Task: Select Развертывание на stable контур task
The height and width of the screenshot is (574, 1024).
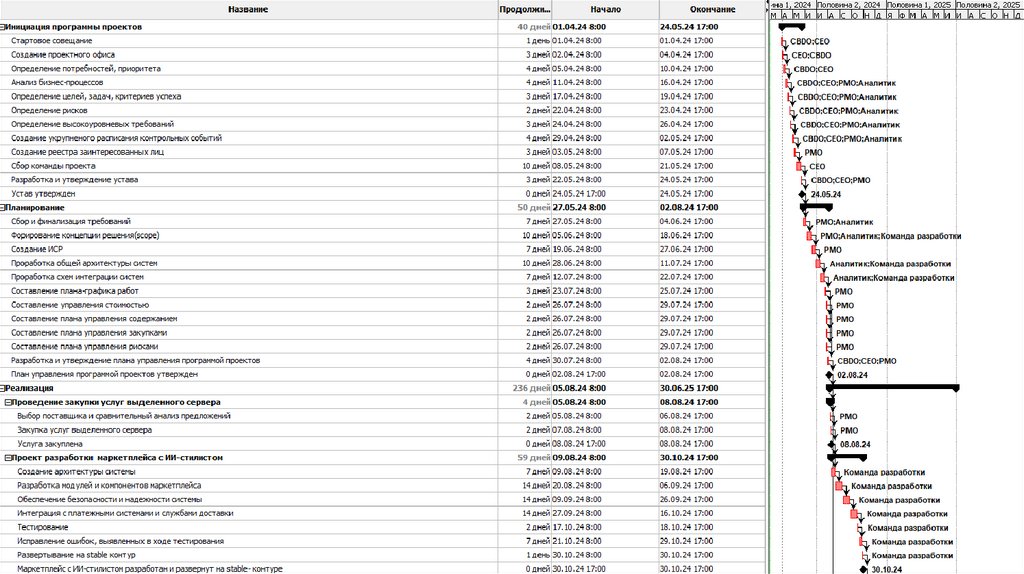Action: coord(76,555)
